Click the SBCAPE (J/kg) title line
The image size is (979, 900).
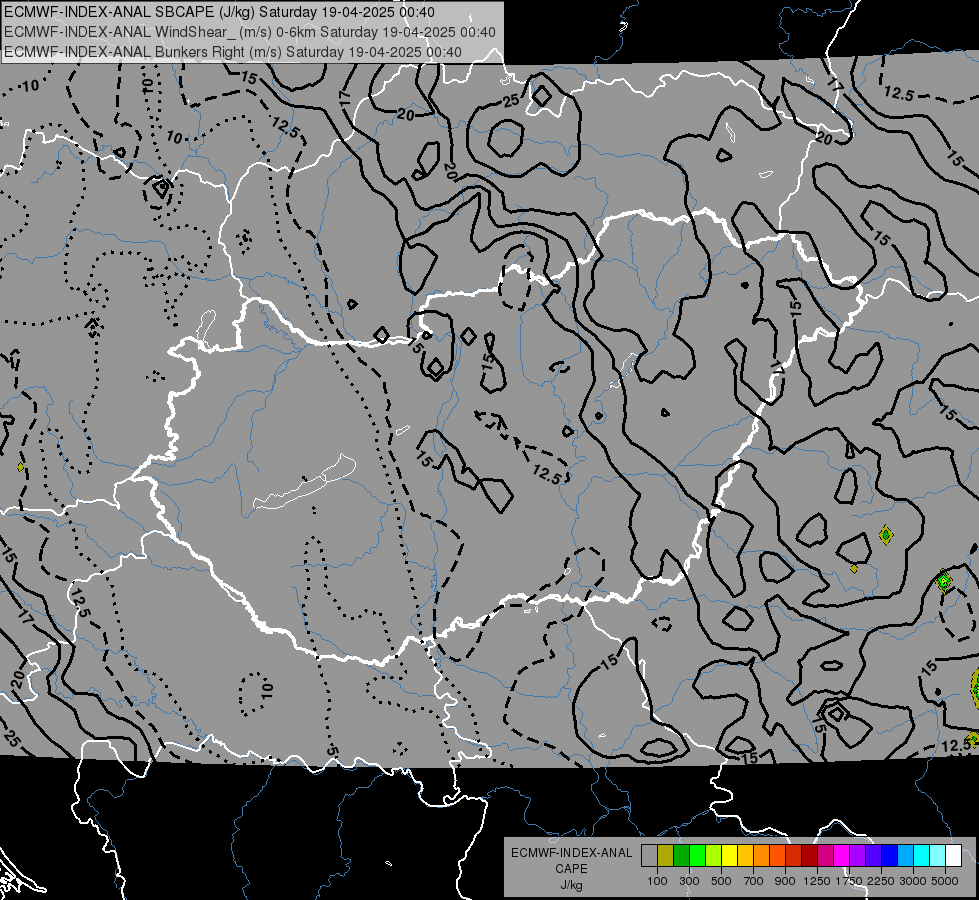coord(219,12)
